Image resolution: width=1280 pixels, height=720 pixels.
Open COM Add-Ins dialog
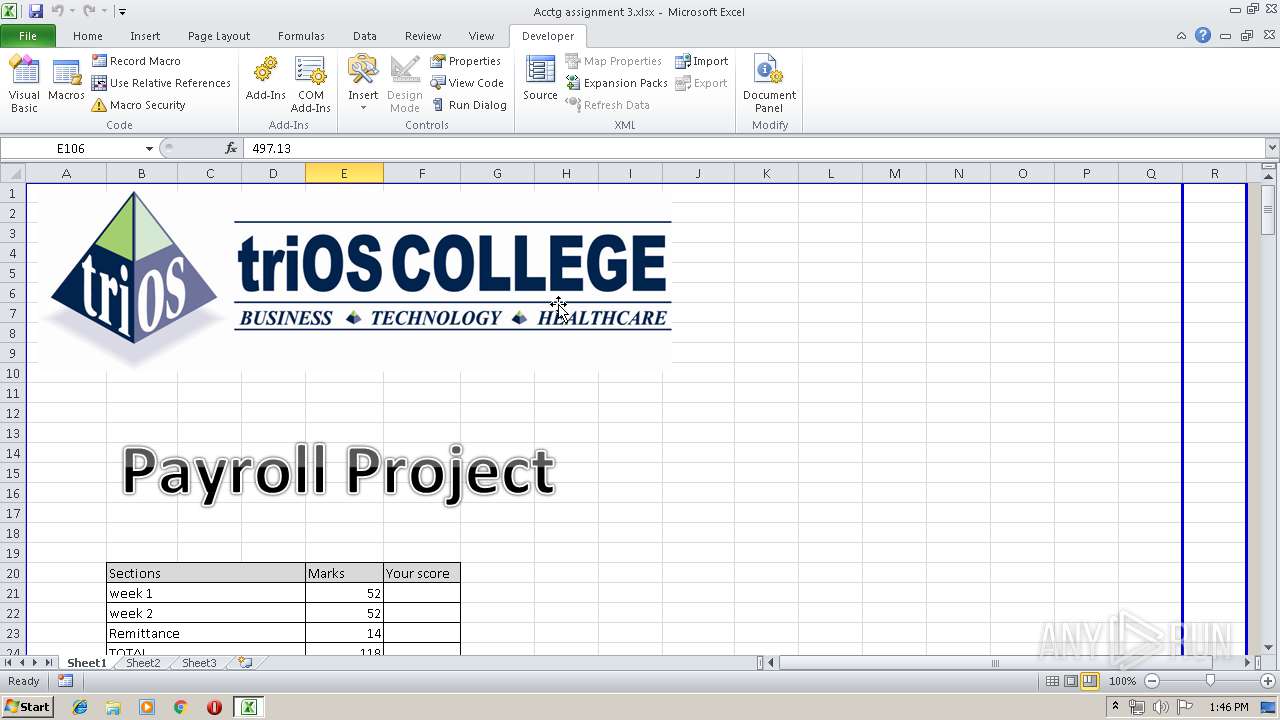point(311,84)
